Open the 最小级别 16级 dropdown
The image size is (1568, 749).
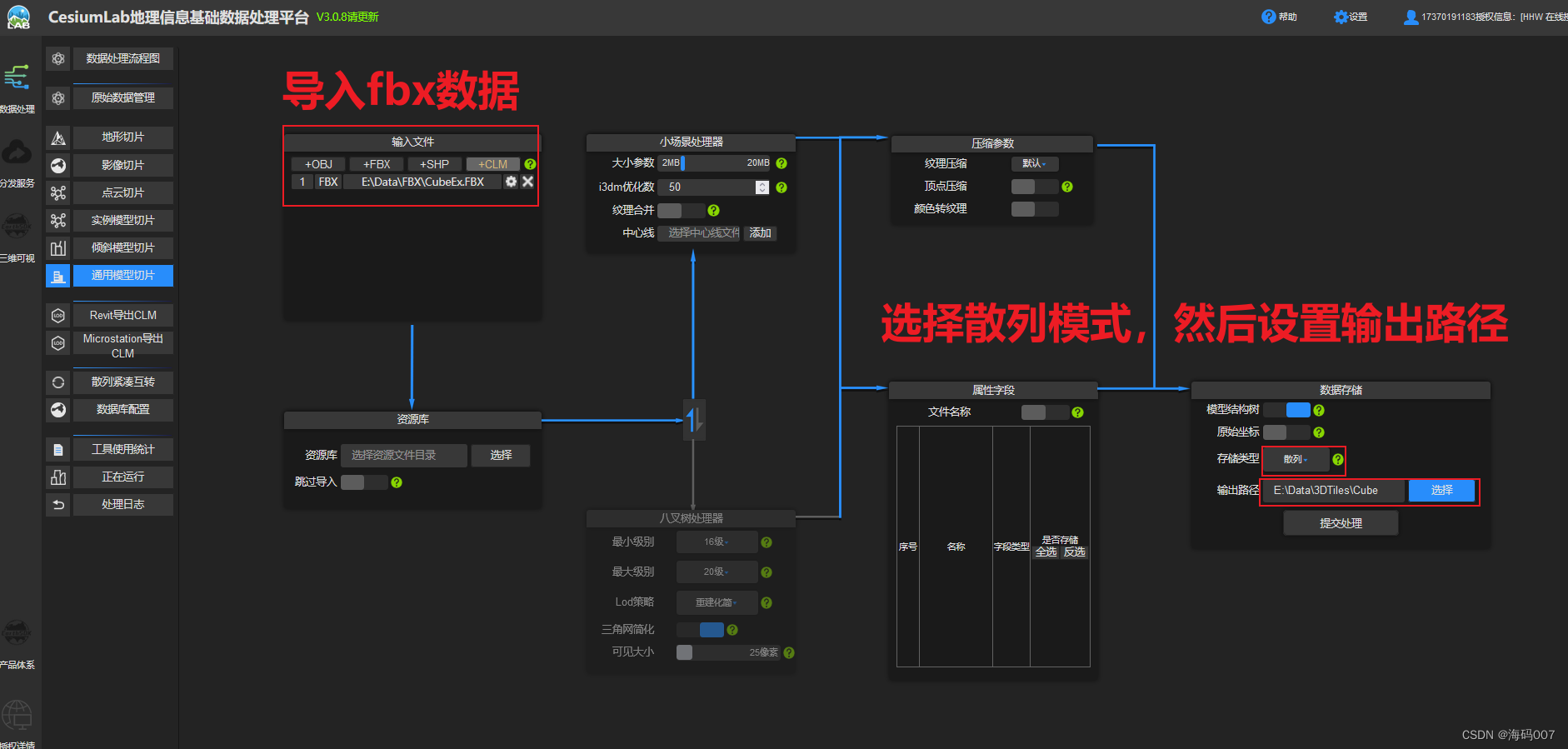pos(717,542)
